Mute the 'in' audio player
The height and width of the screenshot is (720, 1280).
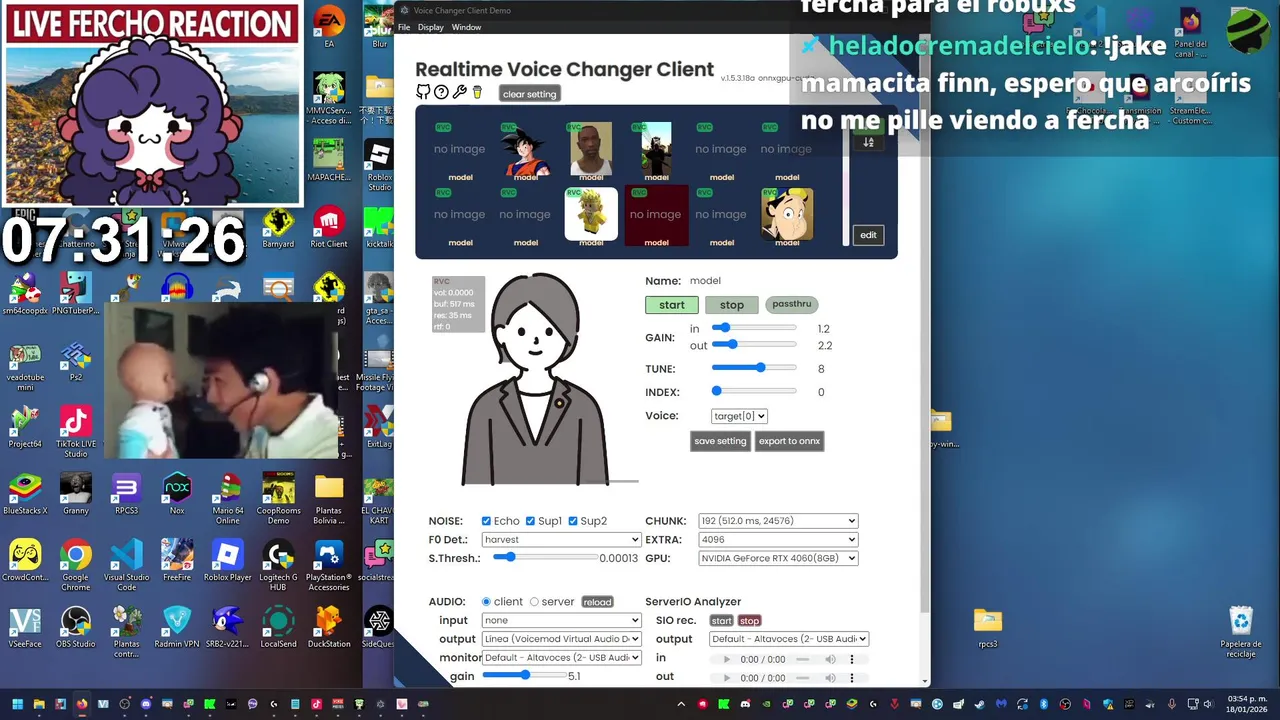pos(830,659)
